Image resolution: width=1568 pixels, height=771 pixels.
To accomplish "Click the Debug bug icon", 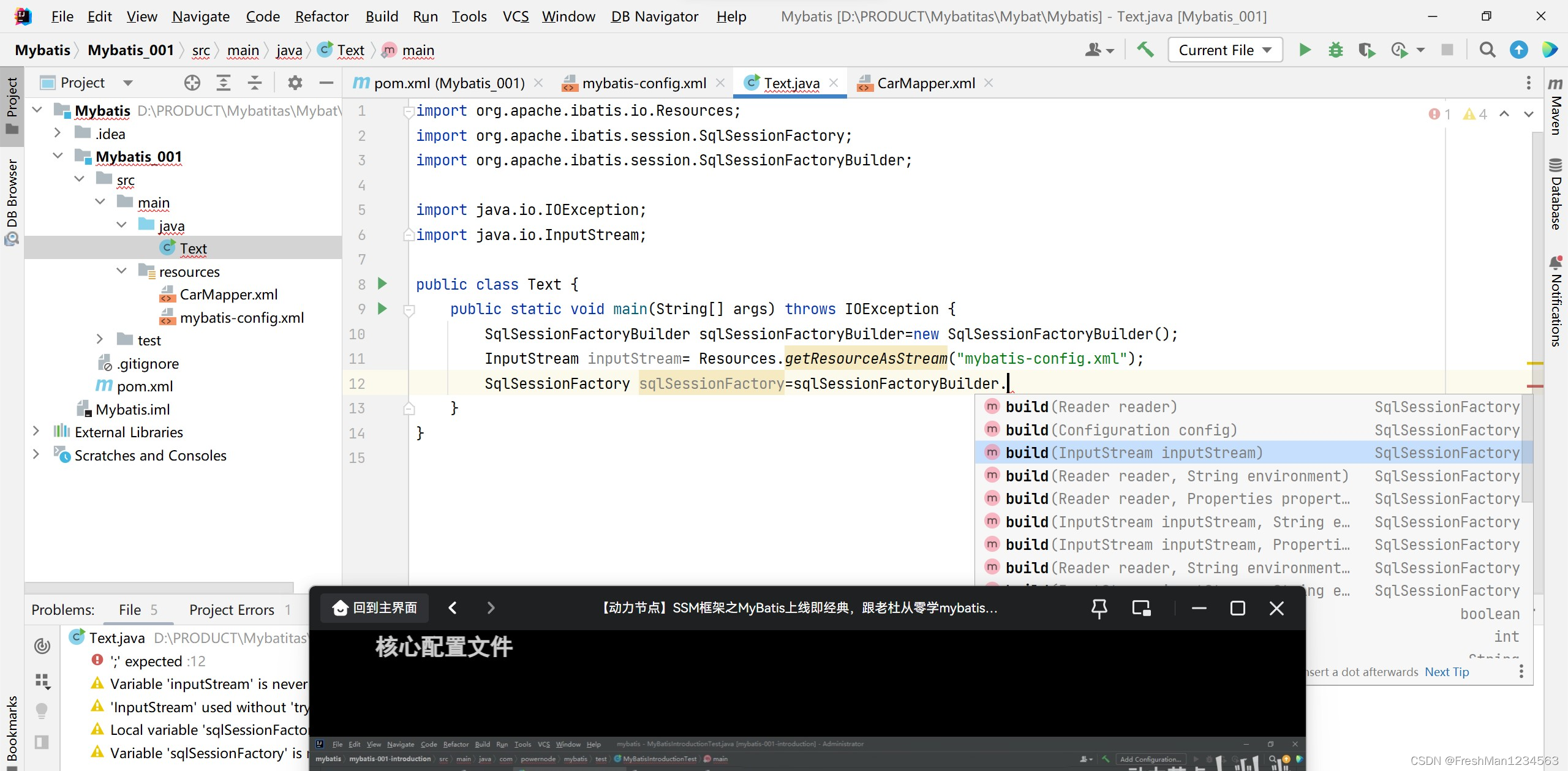I will (x=1336, y=50).
